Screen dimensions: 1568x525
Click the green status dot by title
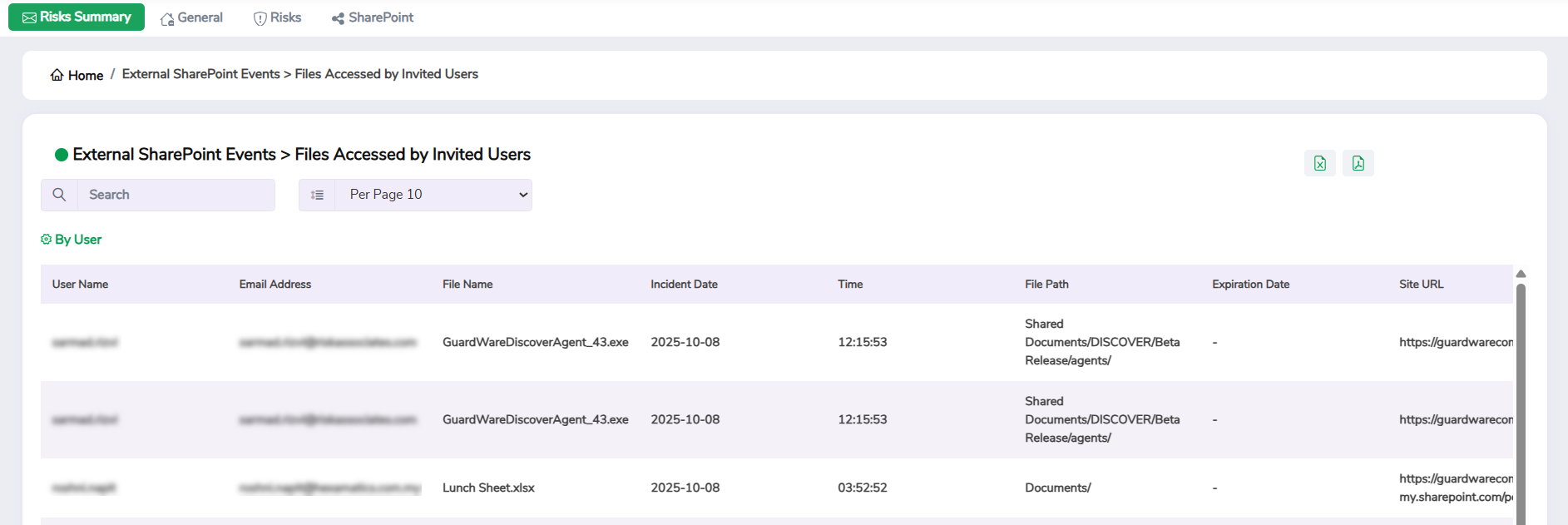[61, 155]
